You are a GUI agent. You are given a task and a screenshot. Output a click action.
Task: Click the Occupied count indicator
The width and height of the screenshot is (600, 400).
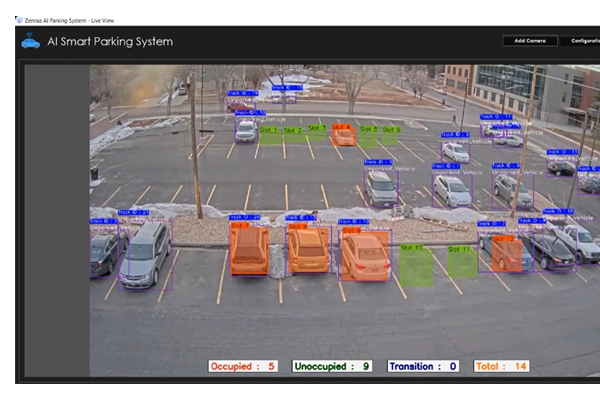point(243,366)
